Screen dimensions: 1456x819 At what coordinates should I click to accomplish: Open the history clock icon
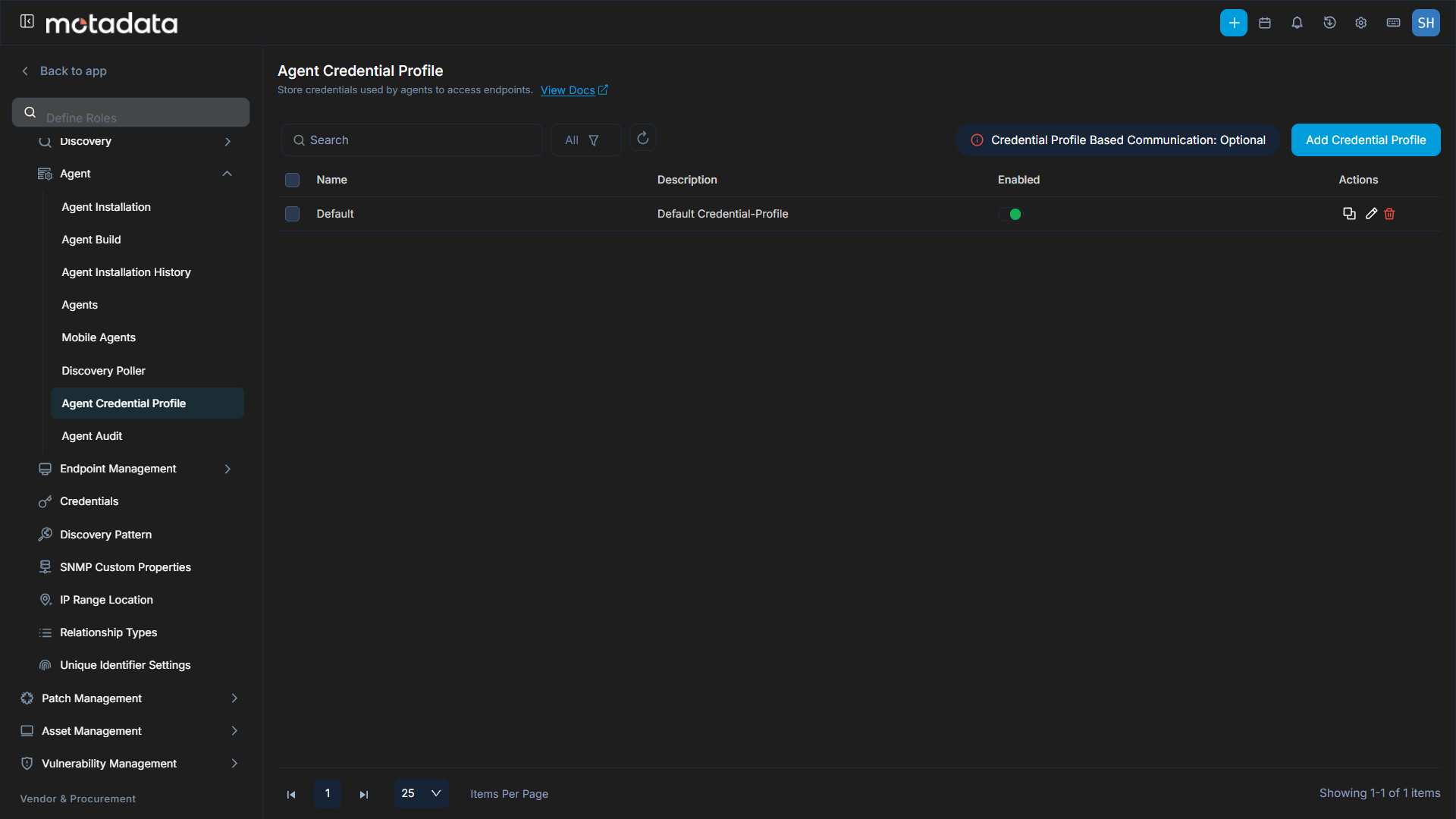click(x=1329, y=23)
